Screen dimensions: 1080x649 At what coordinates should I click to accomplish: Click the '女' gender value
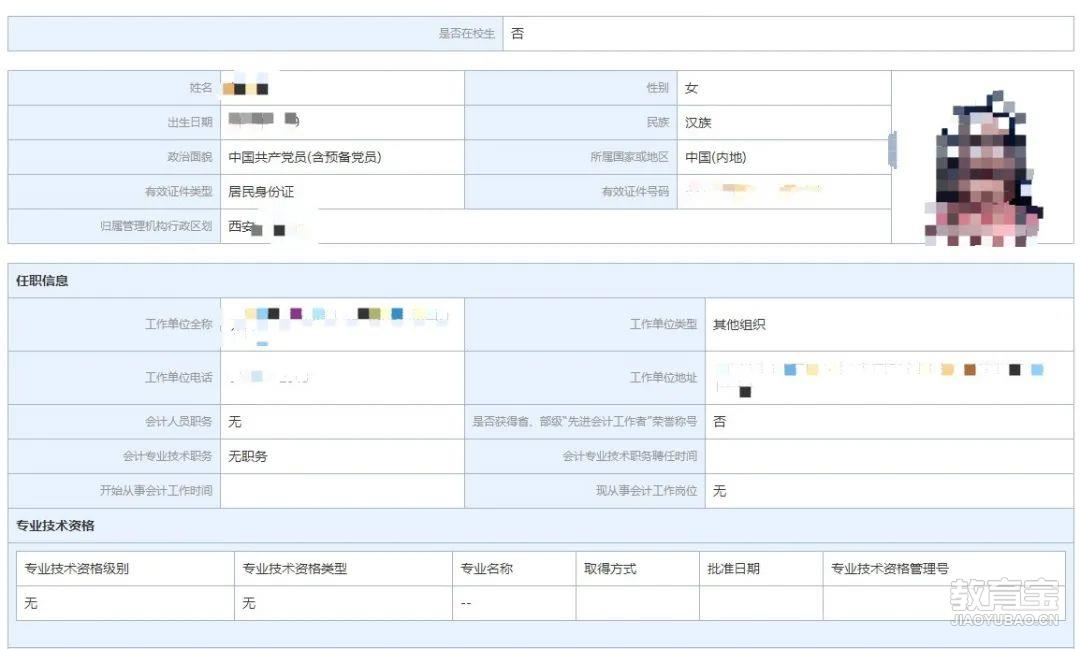coord(692,88)
